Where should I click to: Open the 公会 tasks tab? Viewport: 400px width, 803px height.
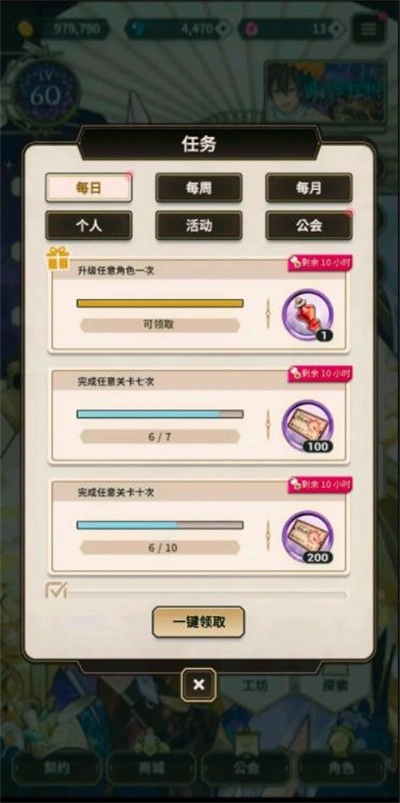(309, 225)
